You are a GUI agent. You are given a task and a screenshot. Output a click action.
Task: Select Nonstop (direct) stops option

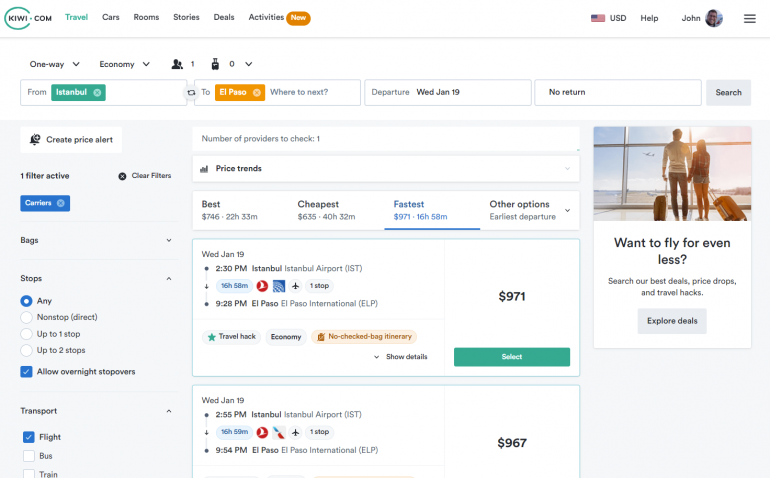click(27, 317)
